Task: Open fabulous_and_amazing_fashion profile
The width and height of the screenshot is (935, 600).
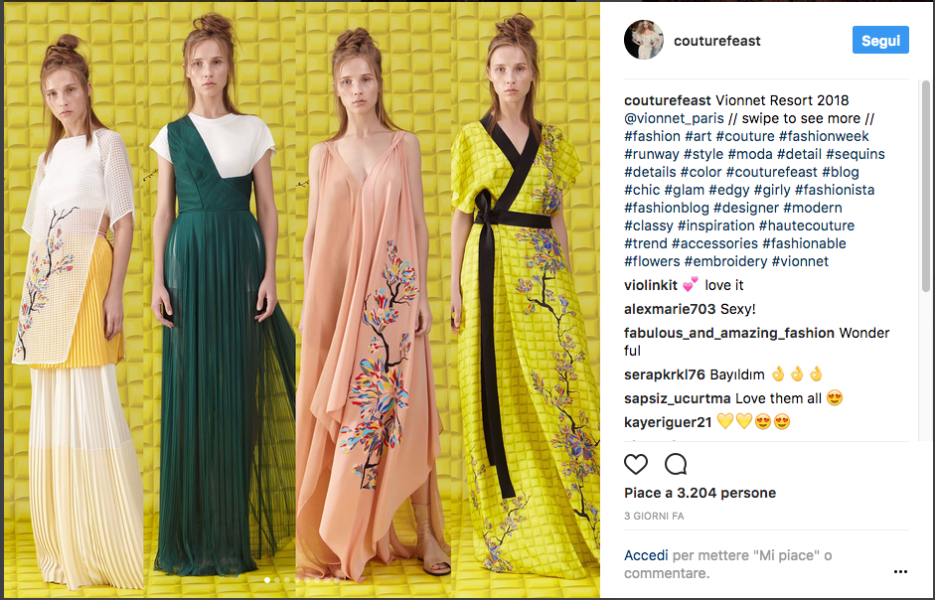Action: 729,333
